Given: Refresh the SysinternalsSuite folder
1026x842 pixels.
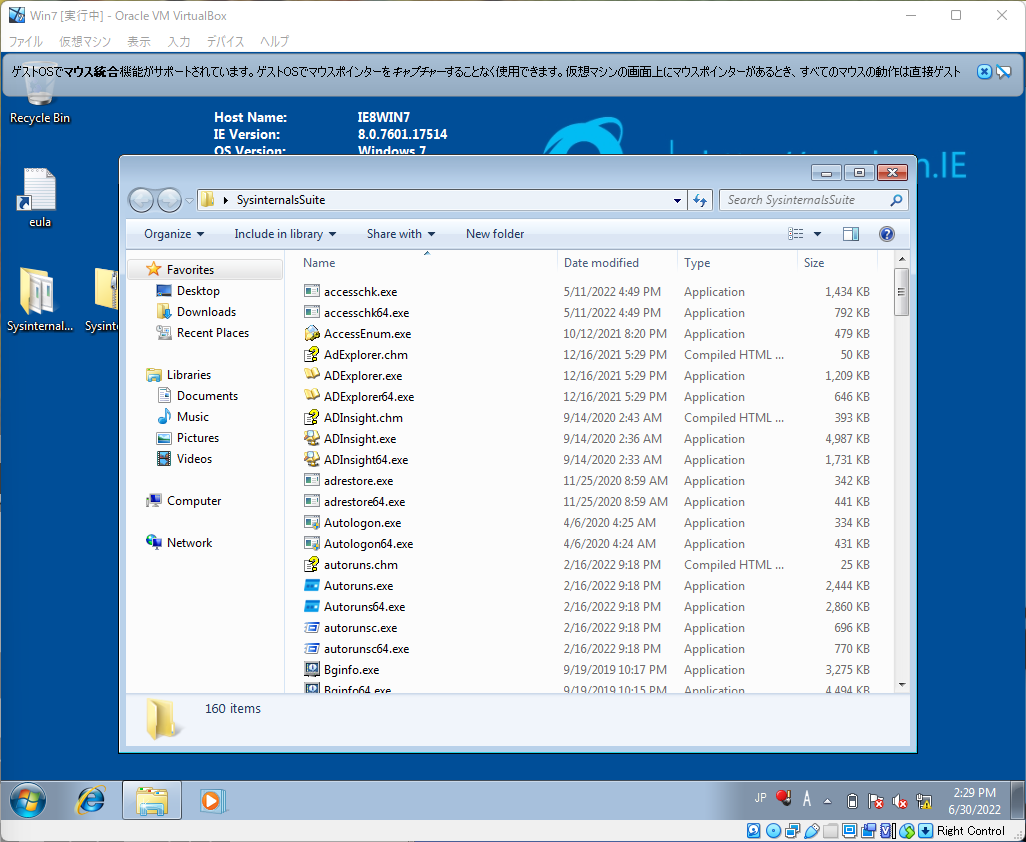Looking at the screenshot, I should [699, 200].
